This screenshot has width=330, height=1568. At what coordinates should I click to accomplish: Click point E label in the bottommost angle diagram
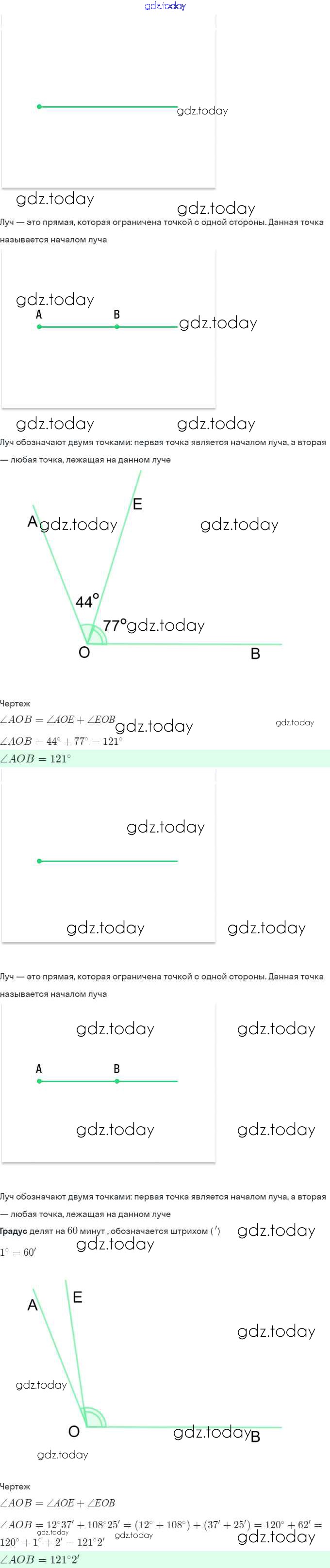click(77, 1297)
